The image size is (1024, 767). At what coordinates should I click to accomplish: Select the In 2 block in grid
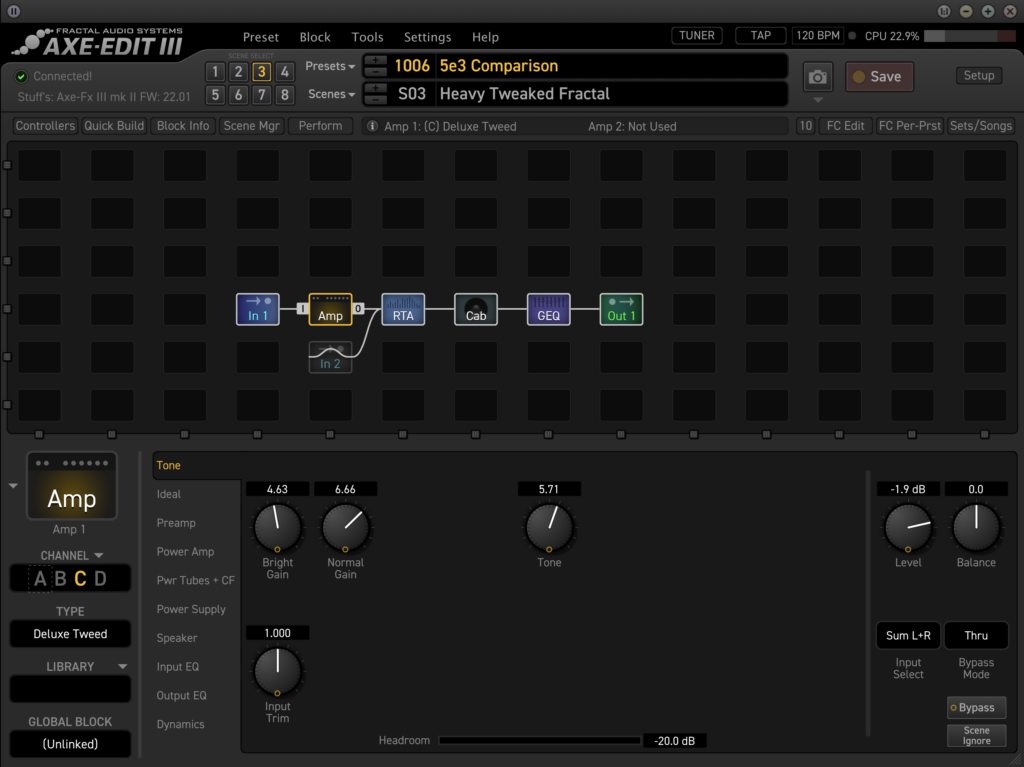[x=330, y=357]
